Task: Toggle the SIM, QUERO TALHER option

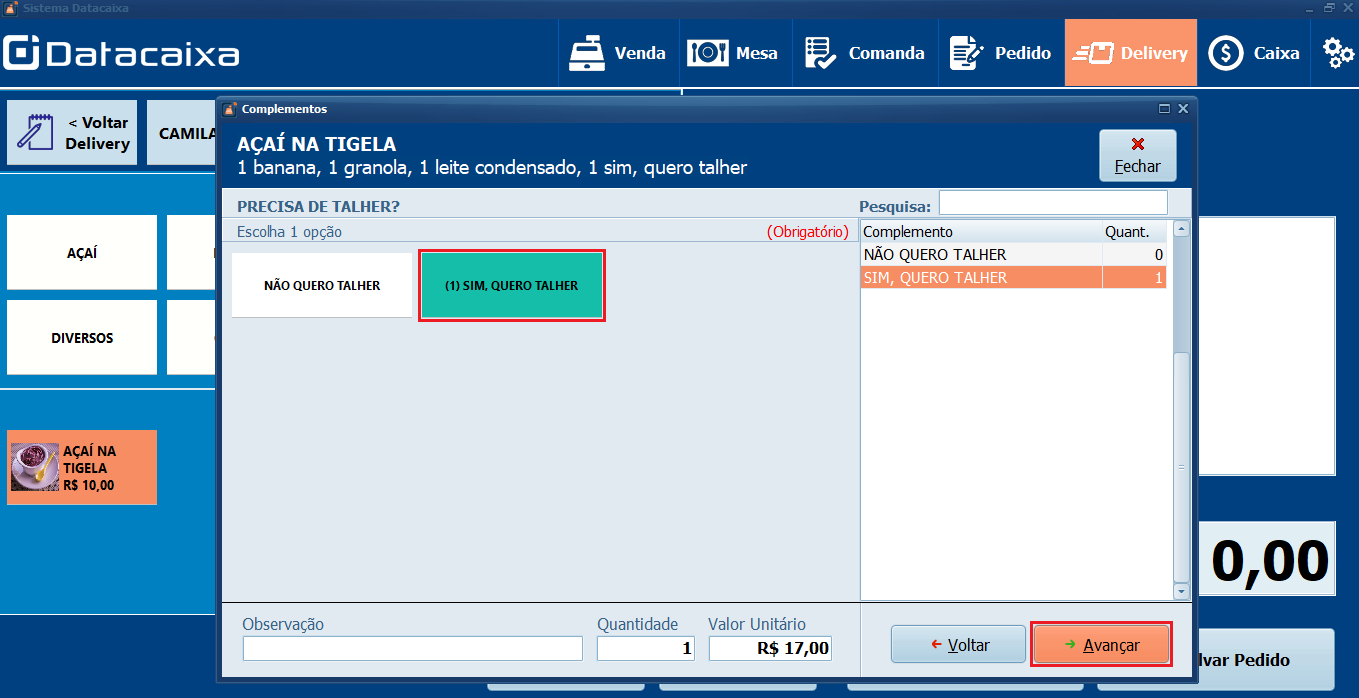Action: [511, 285]
